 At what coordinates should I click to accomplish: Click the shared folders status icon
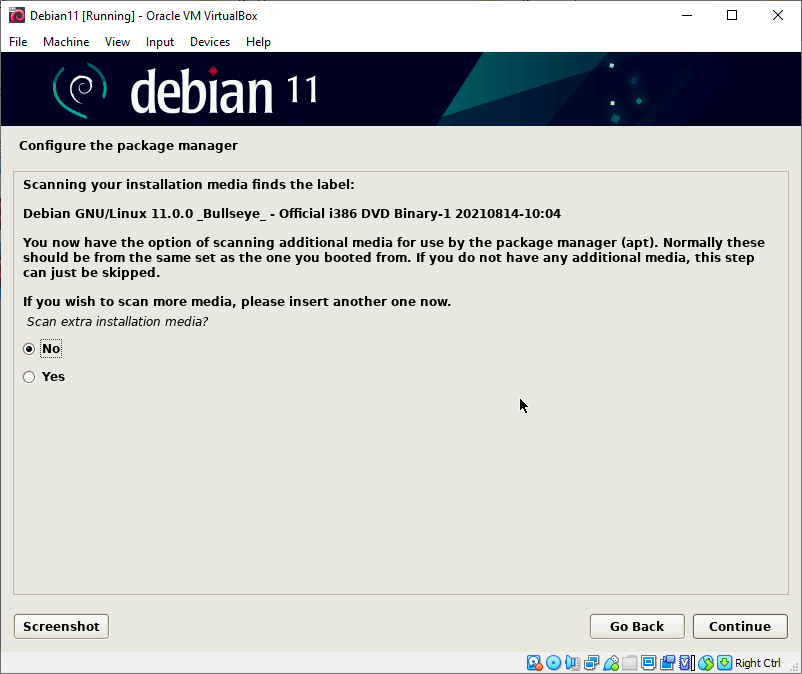[x=630, y=663]
